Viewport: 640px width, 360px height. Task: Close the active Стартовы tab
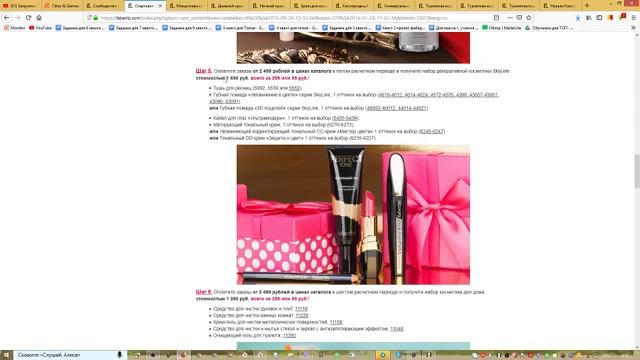160,6
